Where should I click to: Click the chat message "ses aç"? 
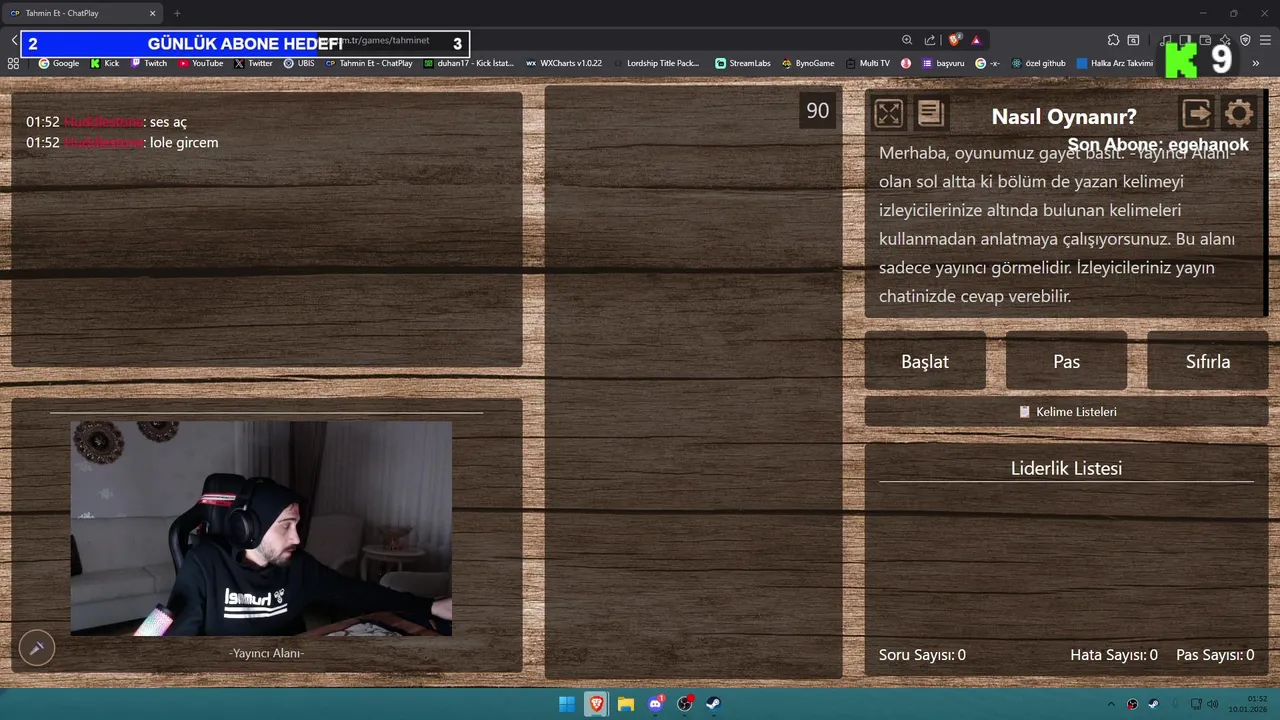(x=168, y=122)
